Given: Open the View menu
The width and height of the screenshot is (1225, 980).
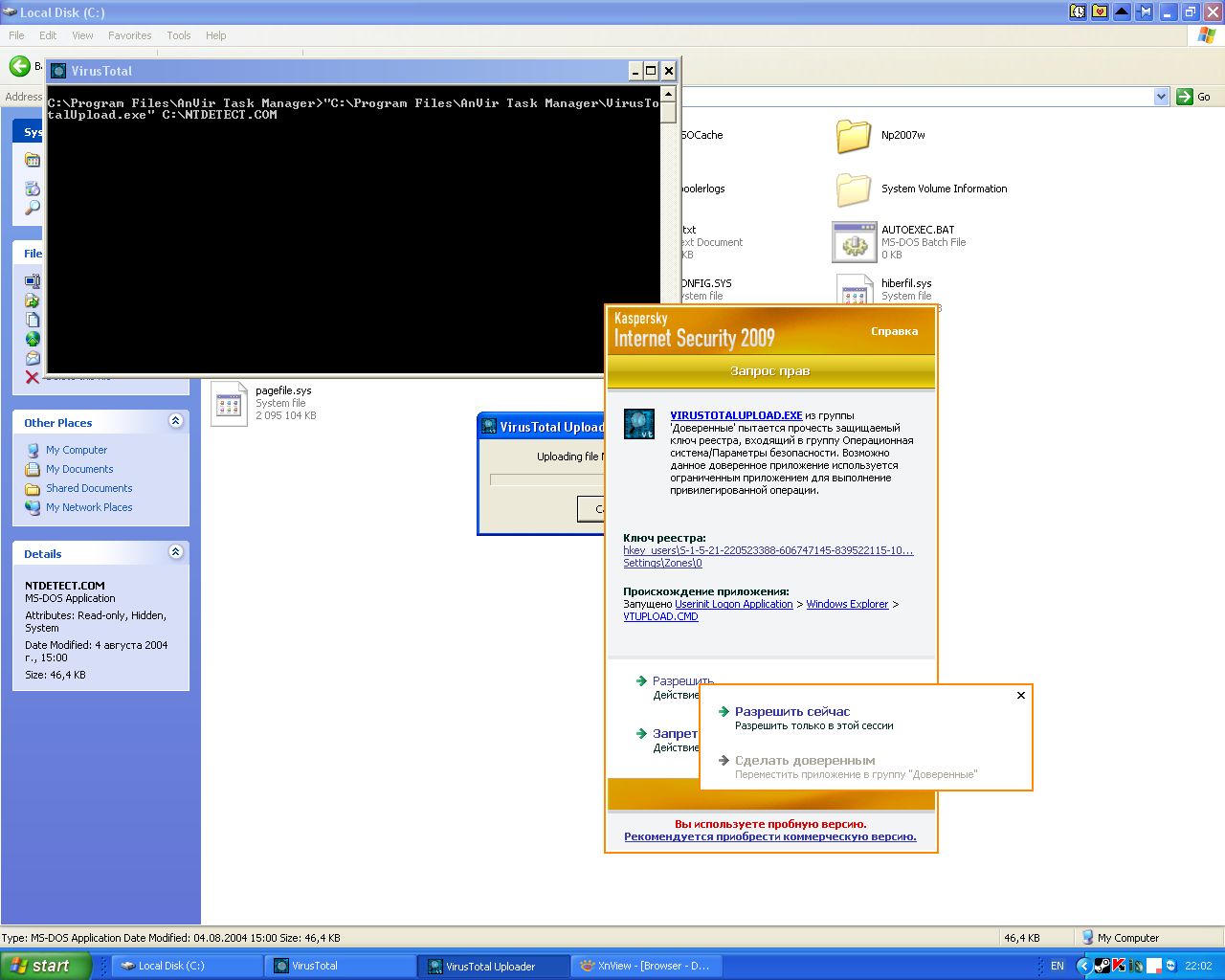Looking at the screenshot, I should 83,35.
